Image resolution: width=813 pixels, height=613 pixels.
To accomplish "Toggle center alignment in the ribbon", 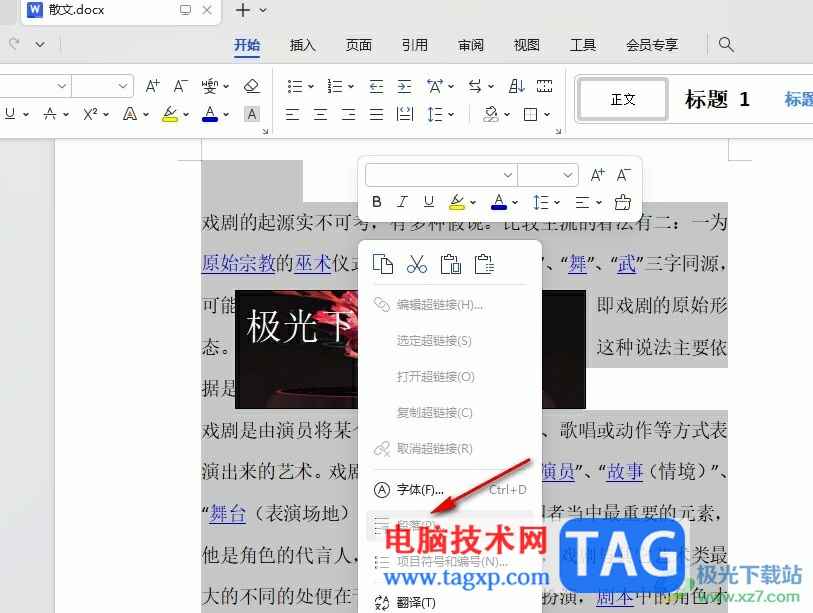I will [x=320, y=114].
